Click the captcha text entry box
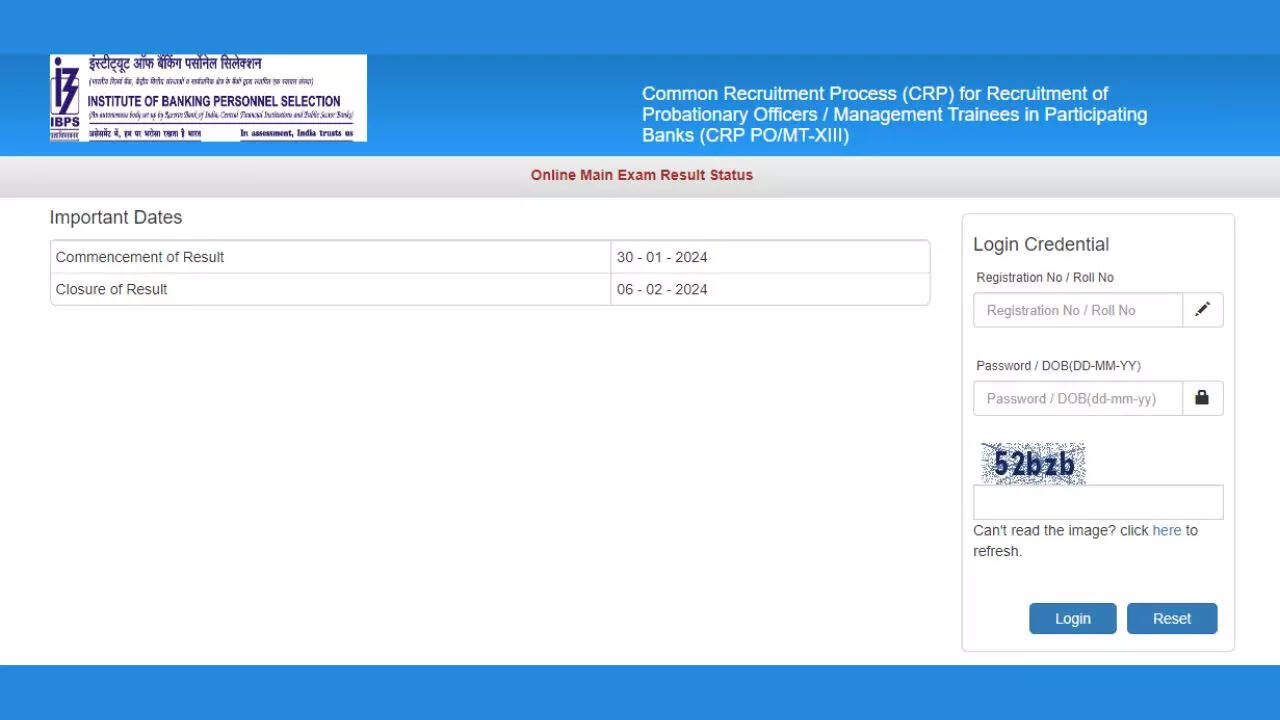1280x720 pixels. (1097, 502)
